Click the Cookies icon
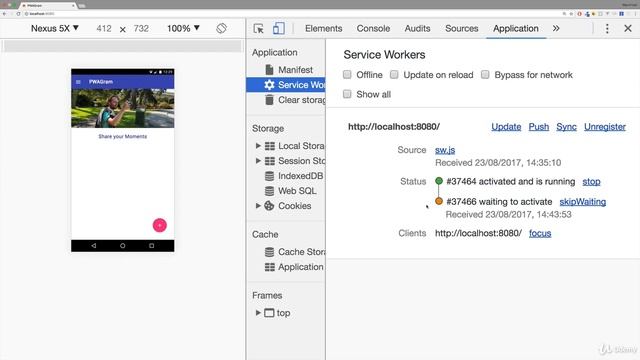The height and width of the screenshot is (360, 640). pos(269,206)
